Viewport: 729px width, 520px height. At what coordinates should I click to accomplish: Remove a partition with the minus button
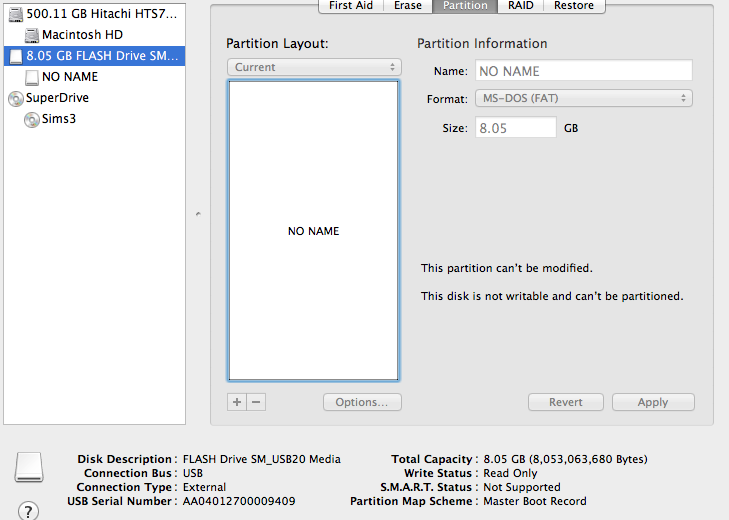click(256, 402)
